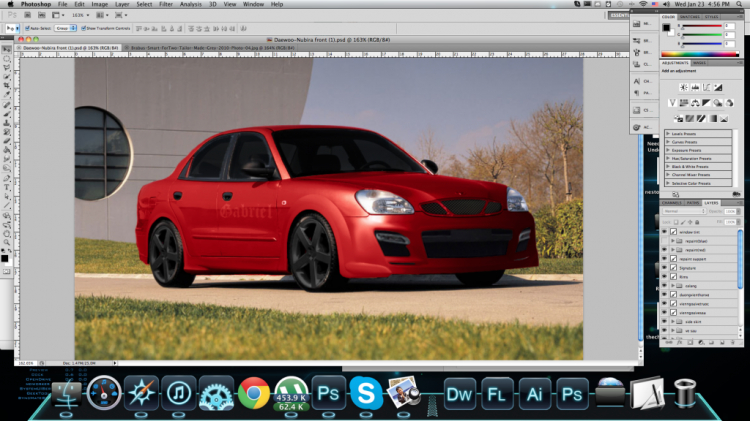Image resolution: width=750 pixels, height=421 pixels.
Task: Click the Black & White adjustment icon
Action: (706, 103)
